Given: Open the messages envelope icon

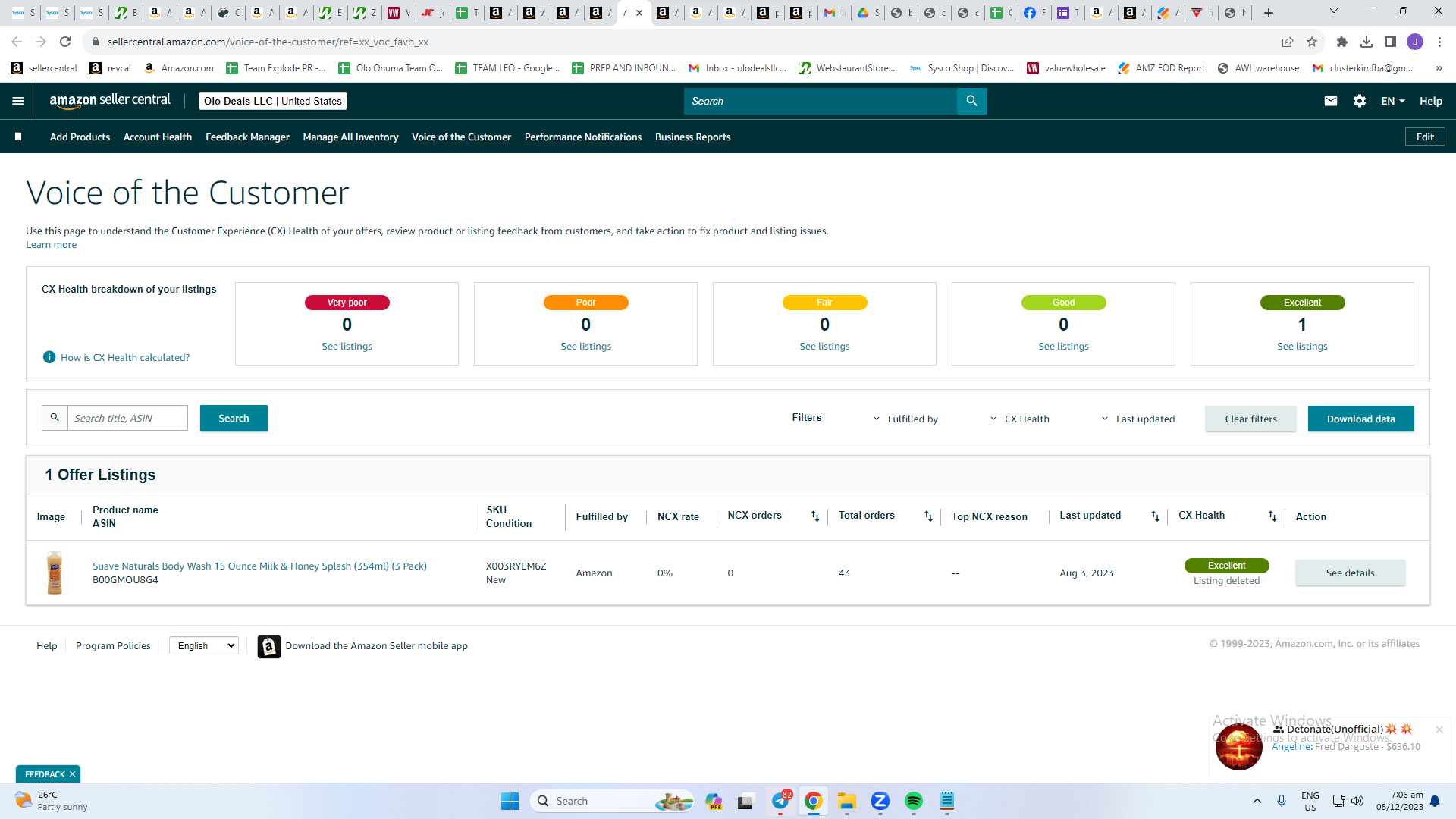Looking at the screenshot, I should 1330,101.
